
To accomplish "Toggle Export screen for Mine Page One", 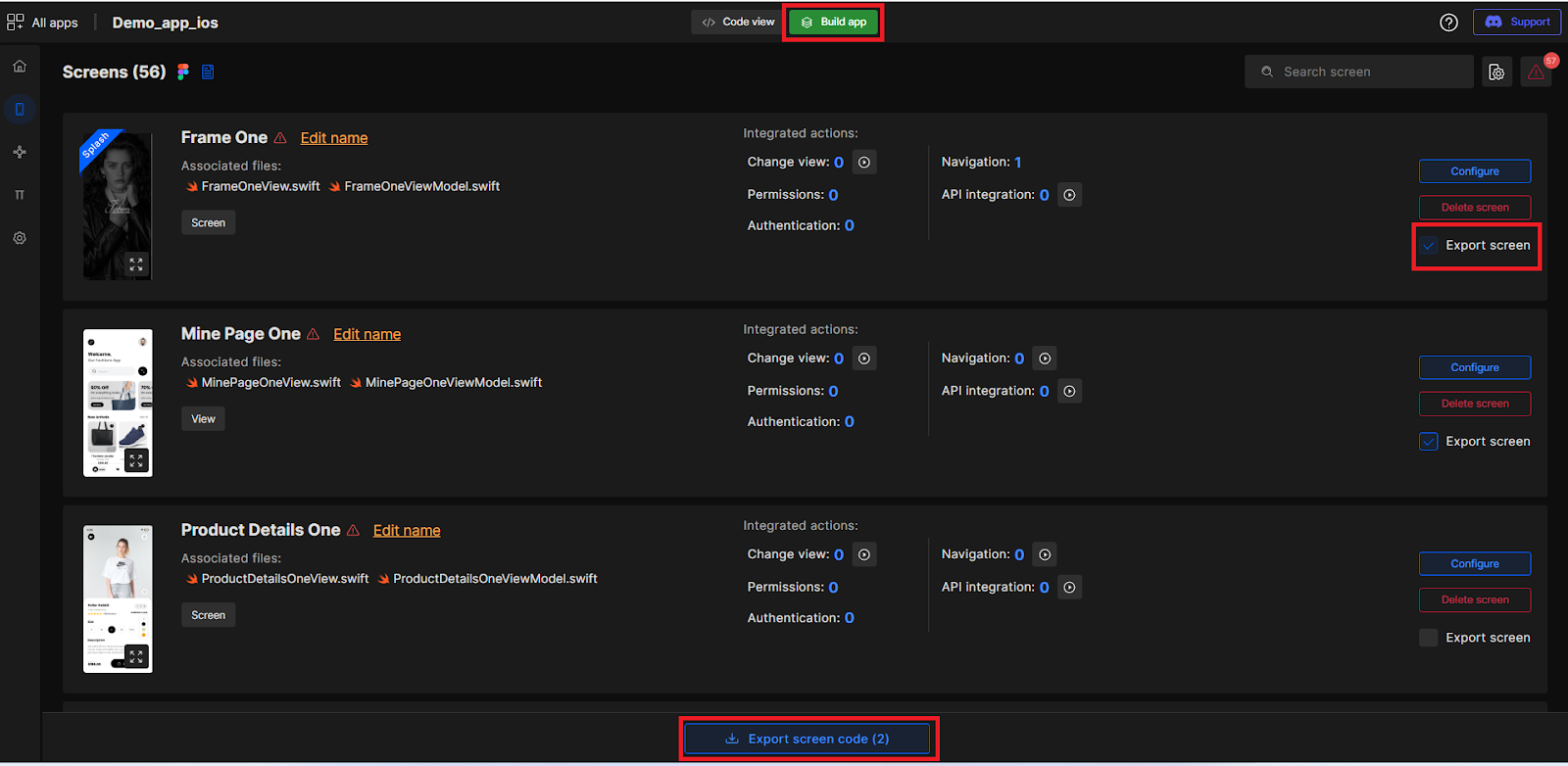I will (x=1429, y=442).
